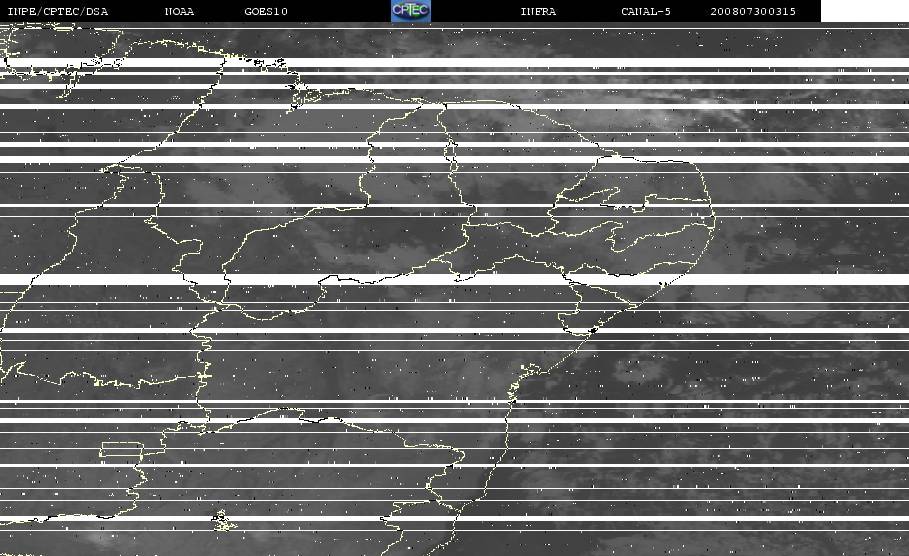Click the river mouth outline on north coast

299,96
